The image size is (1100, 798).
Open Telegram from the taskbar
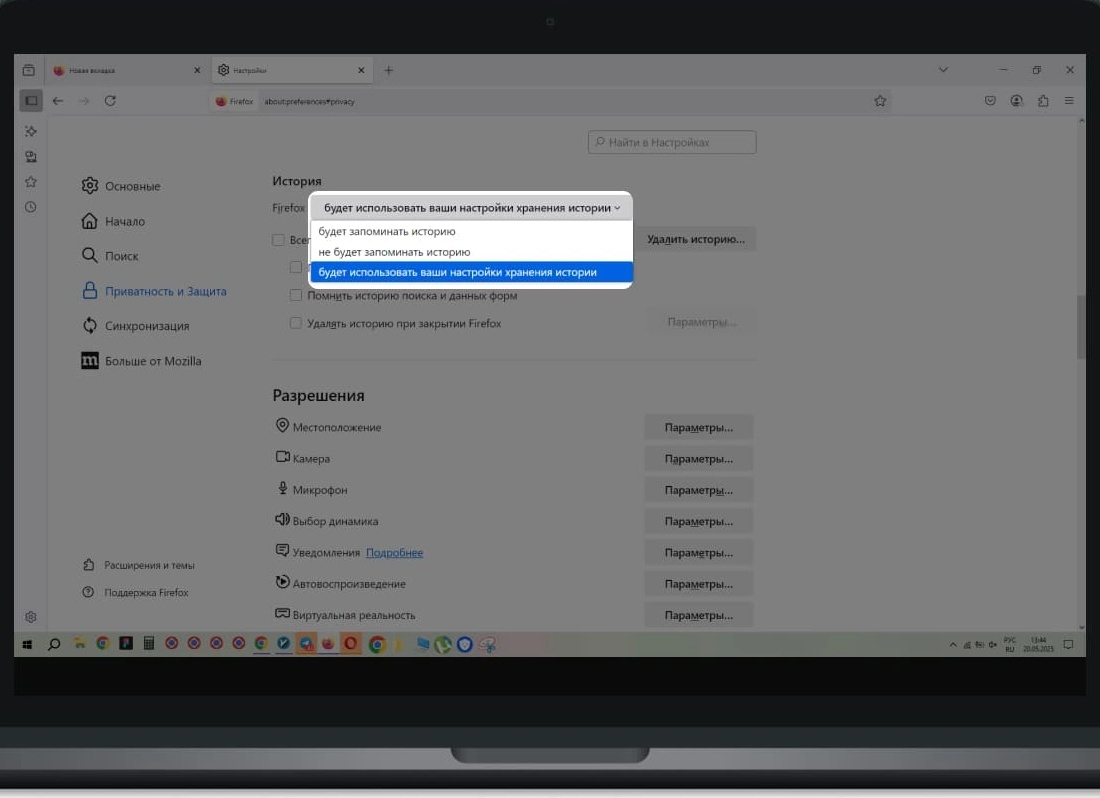coord(307,643)
